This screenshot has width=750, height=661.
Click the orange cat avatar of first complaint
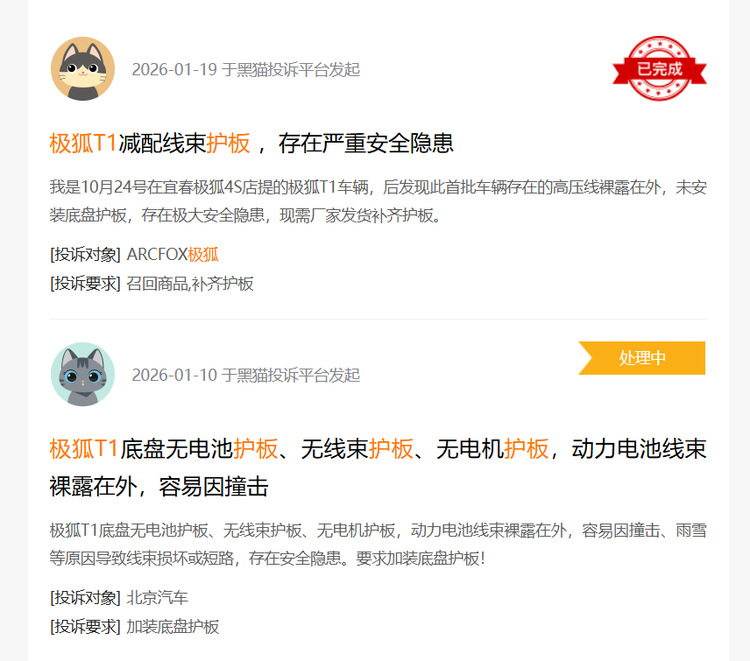[x=83, y=69]
